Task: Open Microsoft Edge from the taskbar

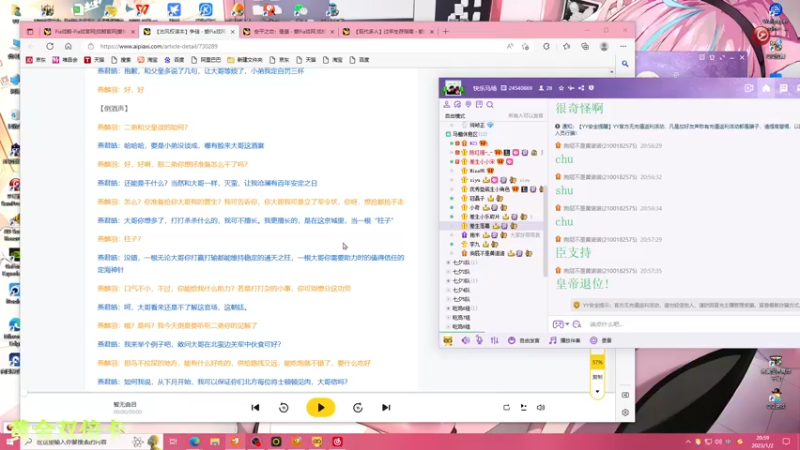Action: point(194,442)
